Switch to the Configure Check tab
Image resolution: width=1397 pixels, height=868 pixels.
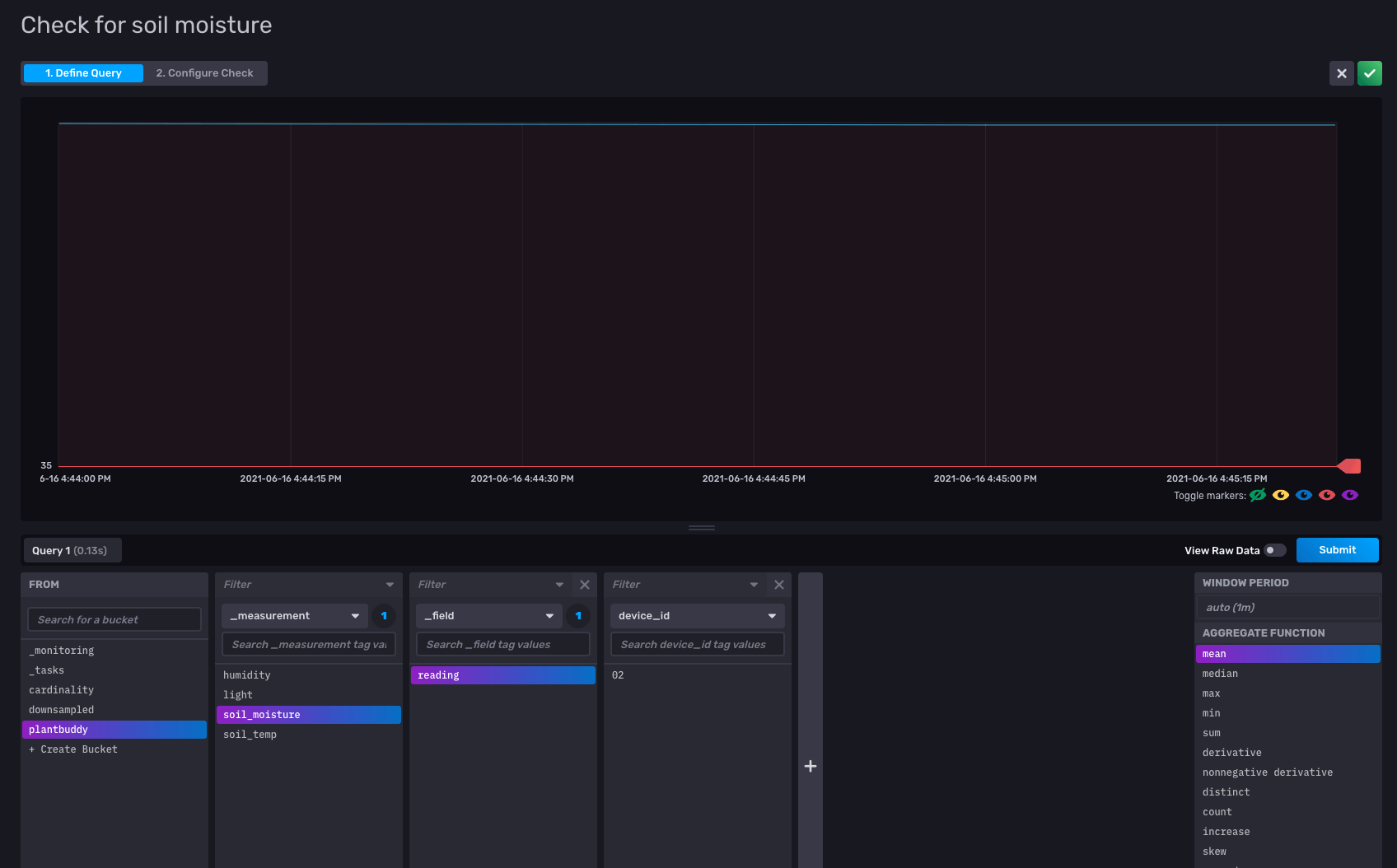click(x=204, y=73)
